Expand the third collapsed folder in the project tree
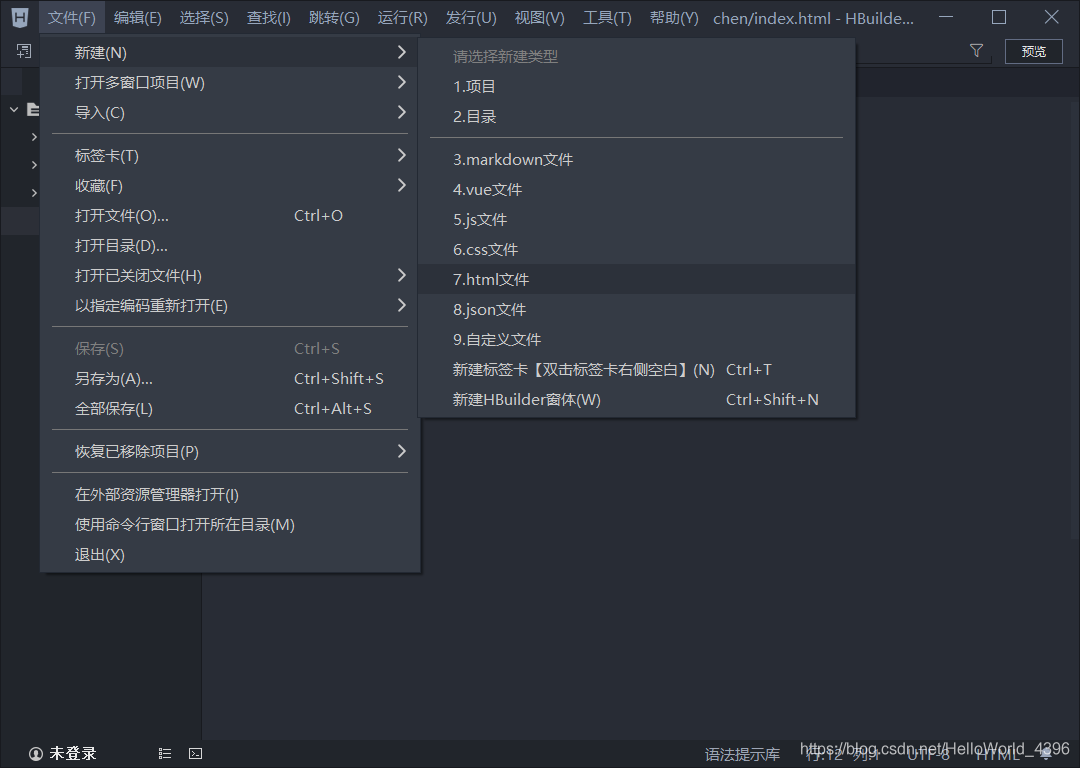 coord(34,194)
